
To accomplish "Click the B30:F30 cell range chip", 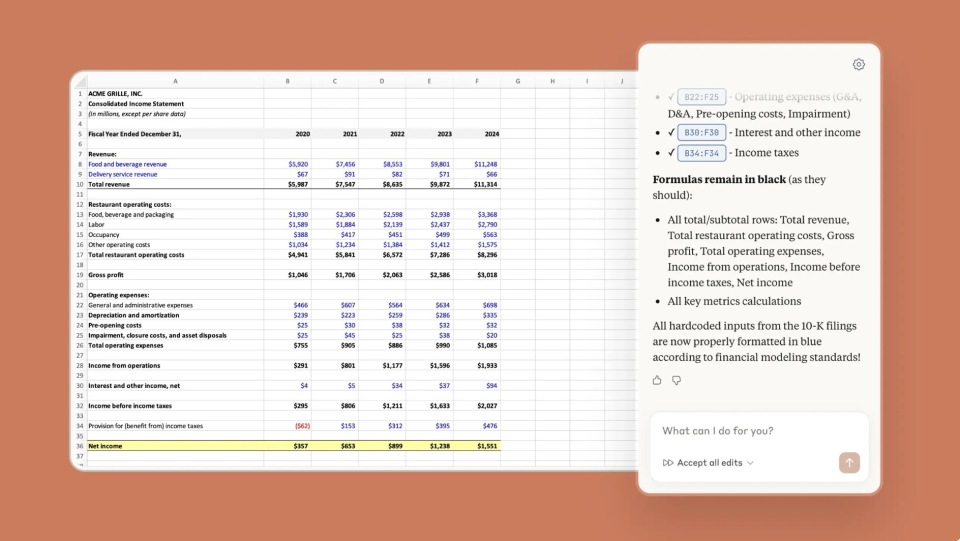I will point(700,132).
